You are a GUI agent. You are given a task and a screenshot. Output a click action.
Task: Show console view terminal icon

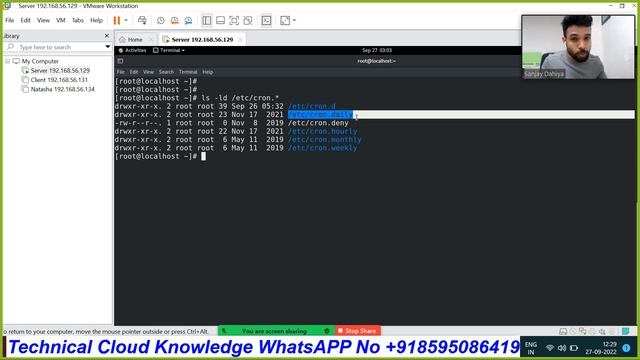(x=266, y=20)
